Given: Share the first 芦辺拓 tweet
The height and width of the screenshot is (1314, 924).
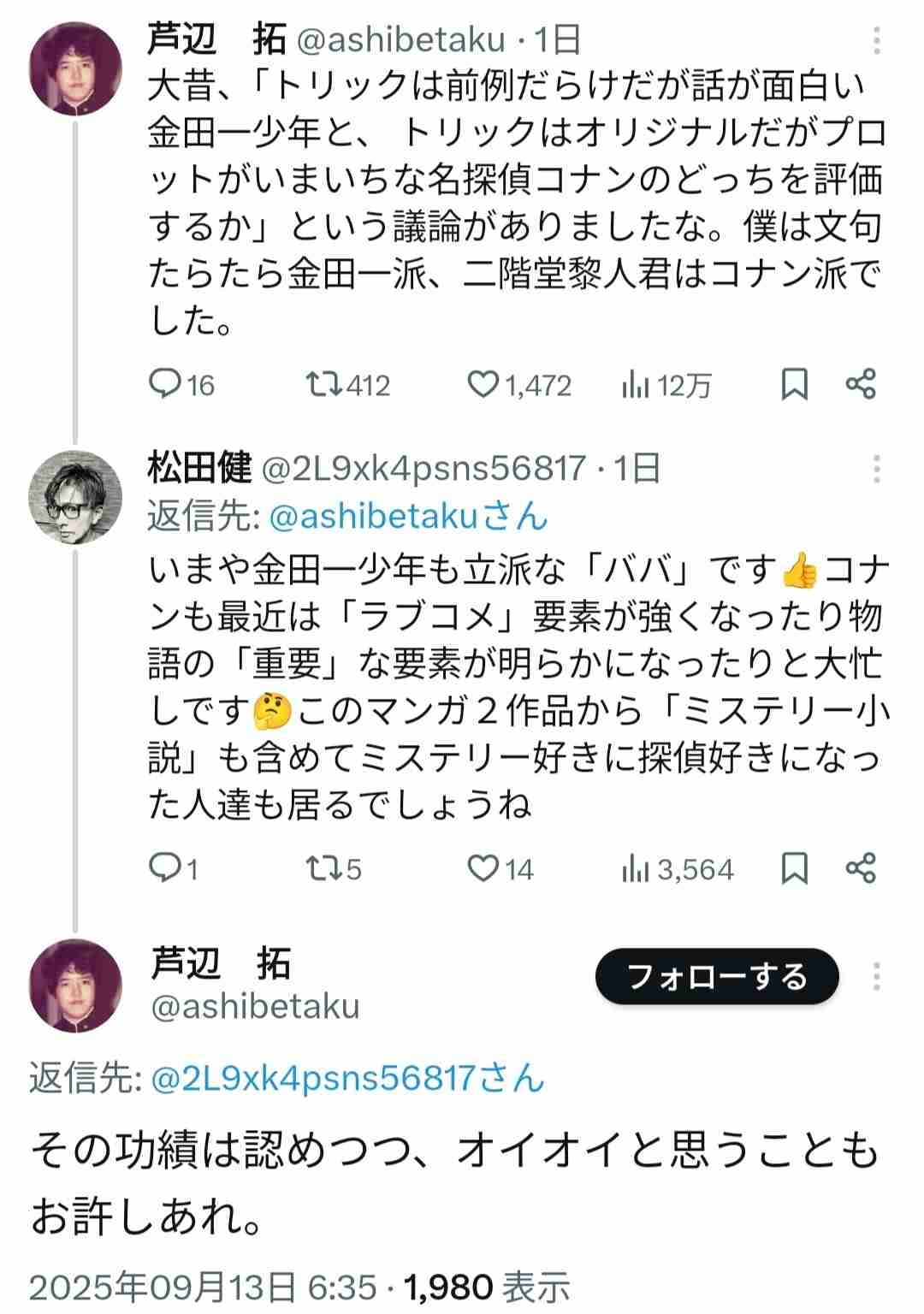Looking at the screenshot, I should tap(861, 385).
